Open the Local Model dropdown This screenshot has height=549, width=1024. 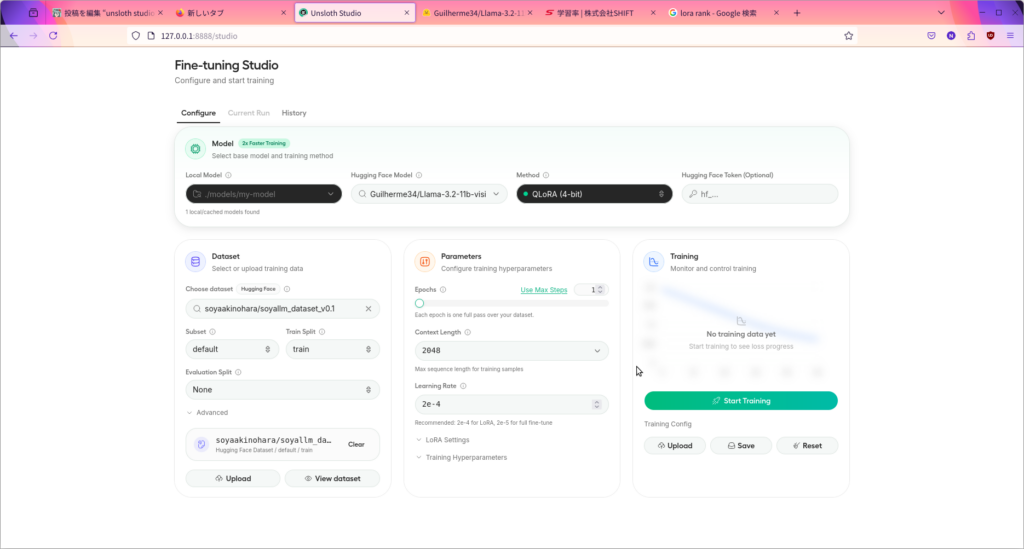[264, 194]
